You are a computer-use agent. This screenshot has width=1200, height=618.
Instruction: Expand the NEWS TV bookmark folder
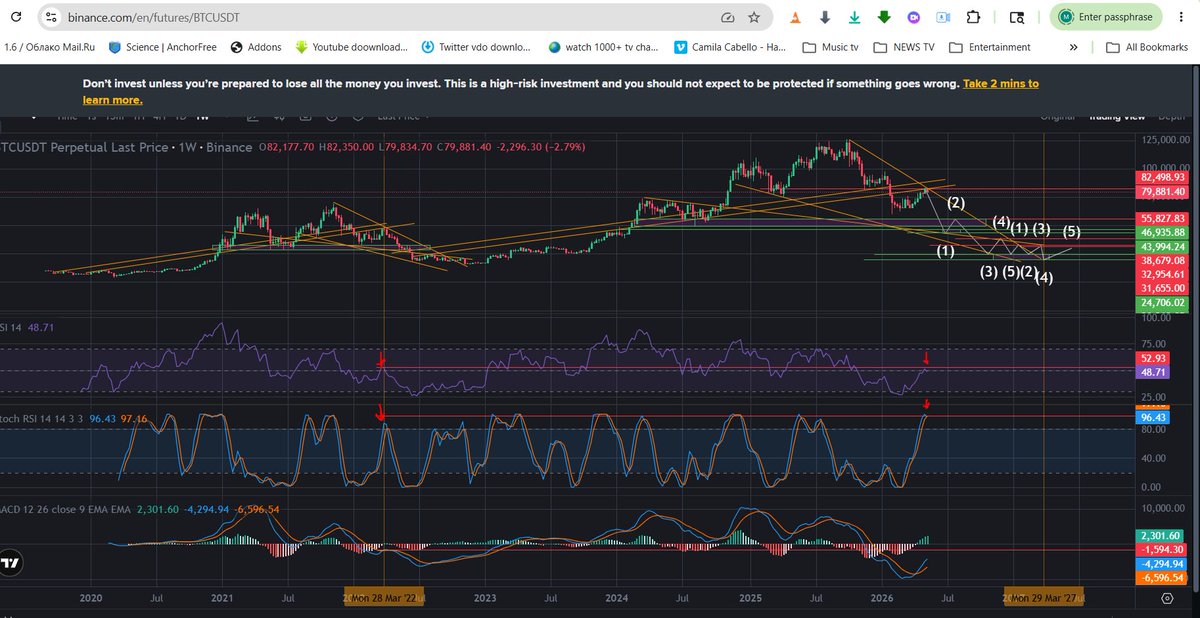click(904, 47)
